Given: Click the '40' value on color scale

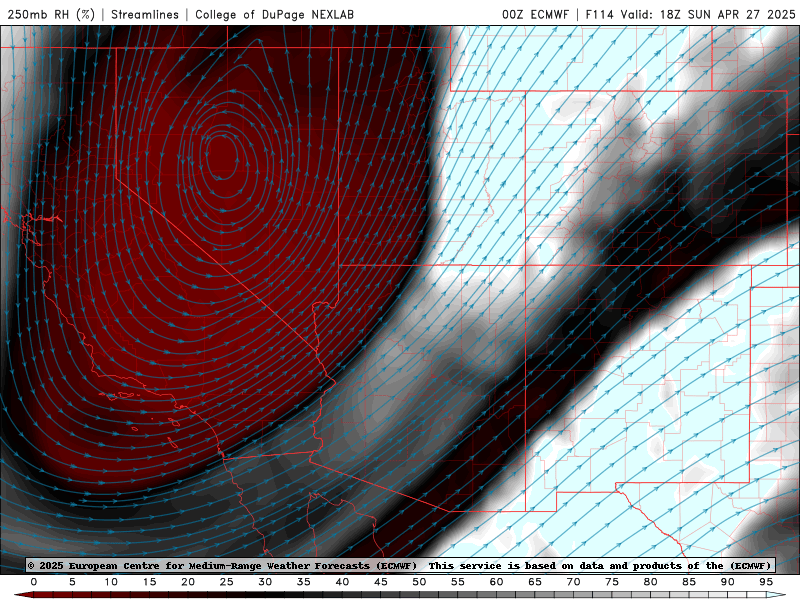Looking at the screenshot, I should click(342, 582).
